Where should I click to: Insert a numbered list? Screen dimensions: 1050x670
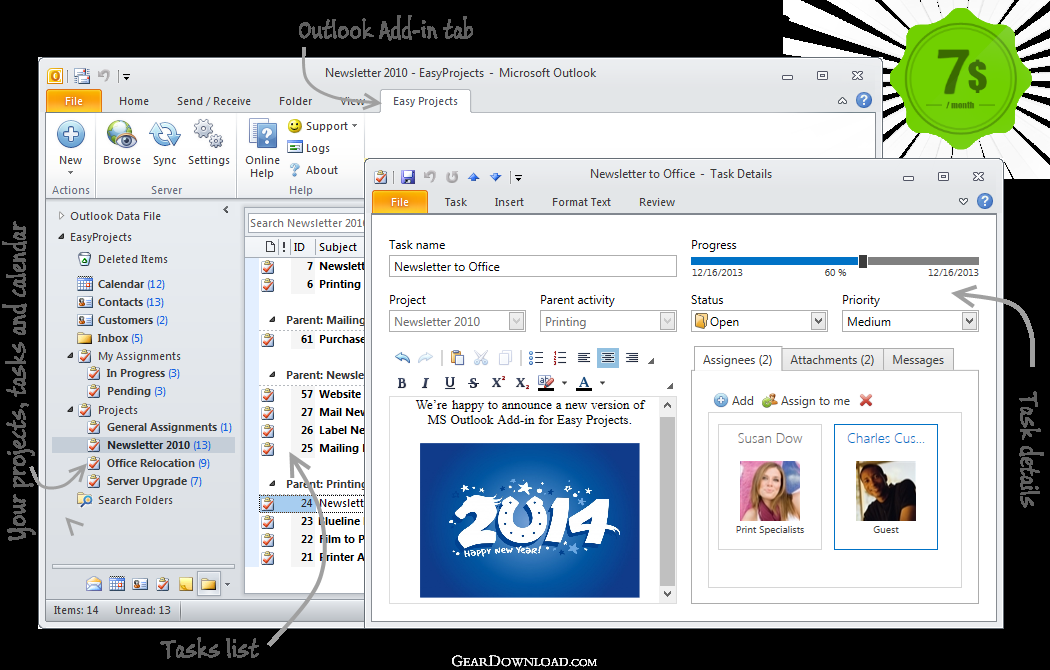(560, 358)
